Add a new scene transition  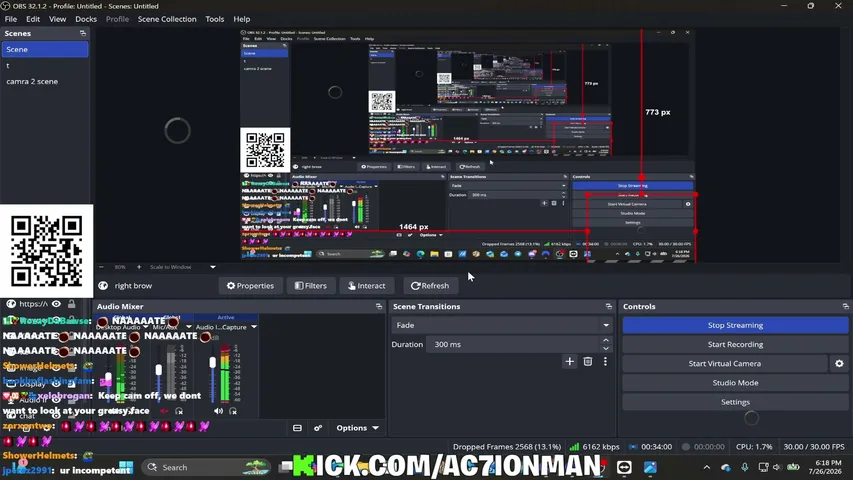click(570, 361)
